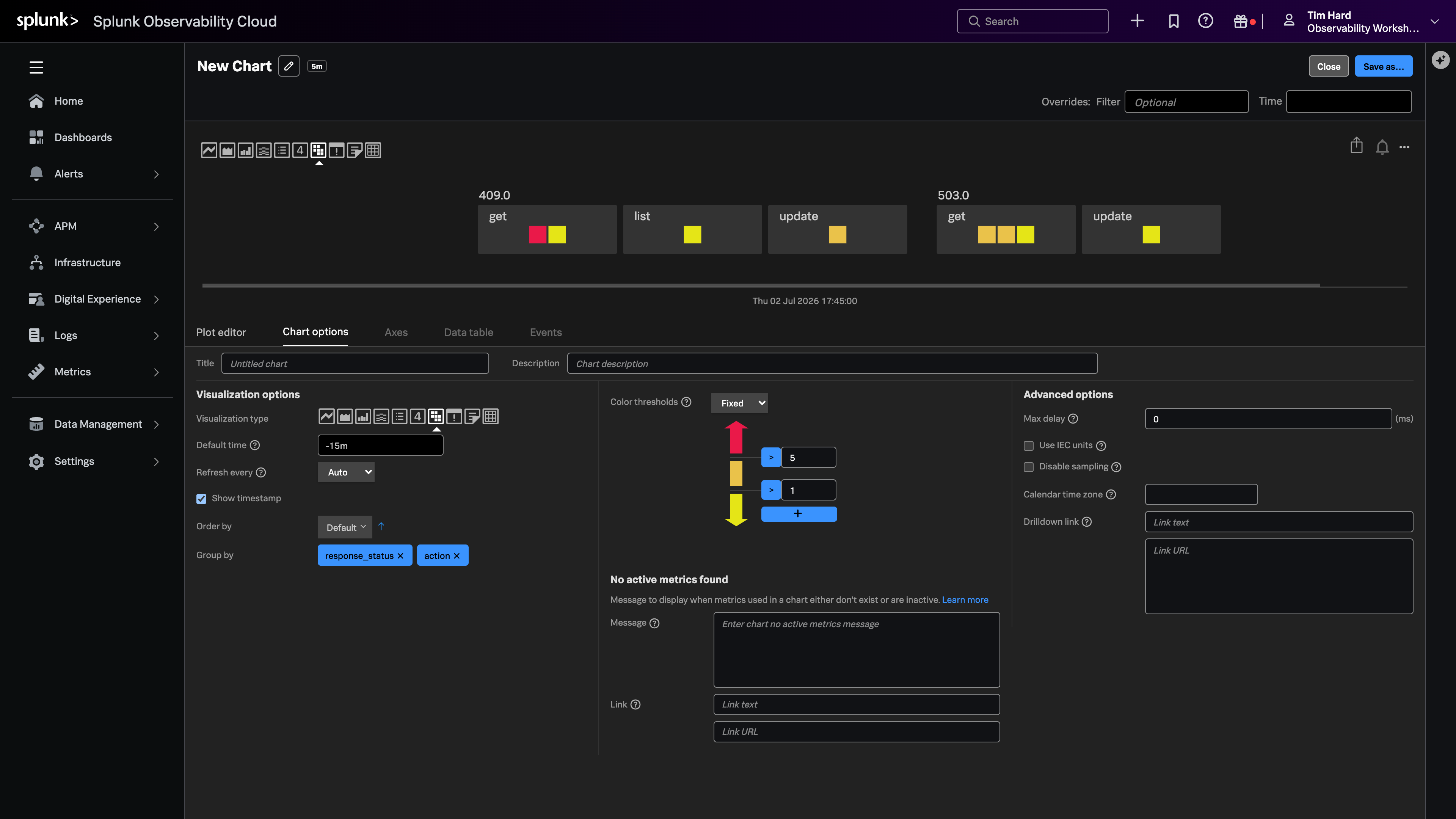Expand the APM navigation section
Viewport: 1456px width, 819px height.
pos(157,226)
